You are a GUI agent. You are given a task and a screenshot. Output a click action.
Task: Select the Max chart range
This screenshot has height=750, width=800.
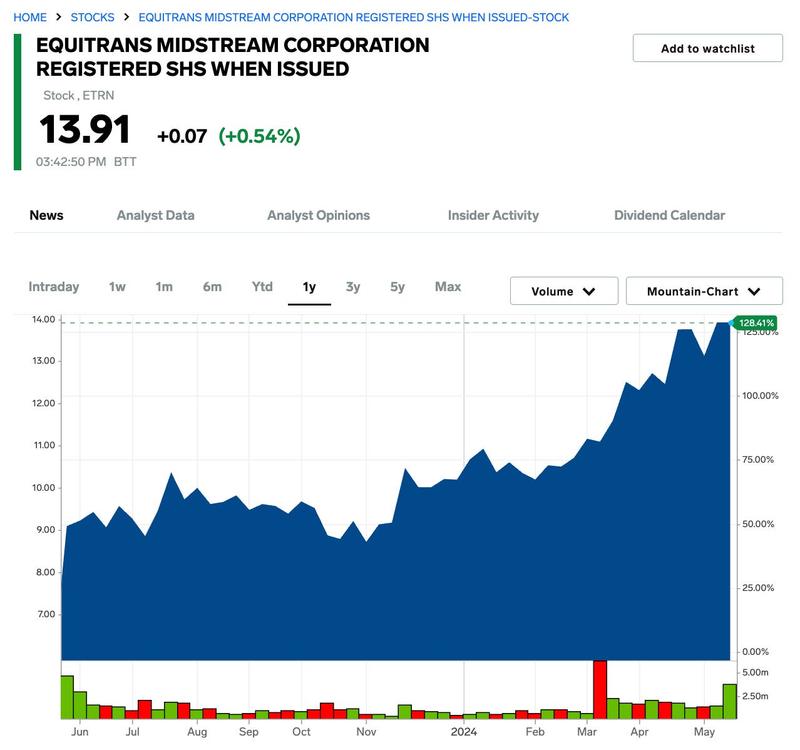[448, 287]
